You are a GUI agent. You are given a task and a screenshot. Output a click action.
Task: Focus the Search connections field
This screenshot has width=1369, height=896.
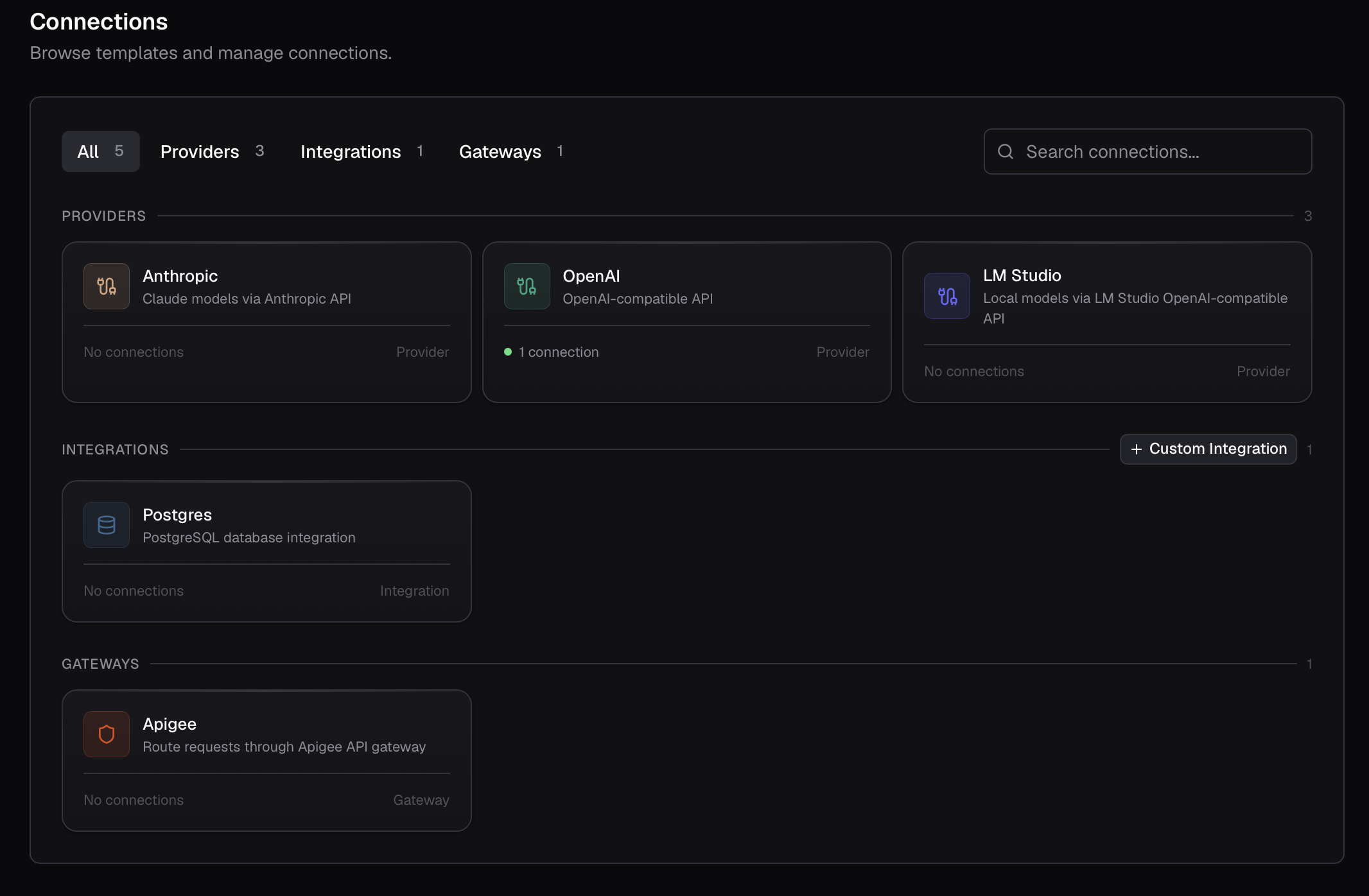pyautogui.click(x=1148, y=151)
